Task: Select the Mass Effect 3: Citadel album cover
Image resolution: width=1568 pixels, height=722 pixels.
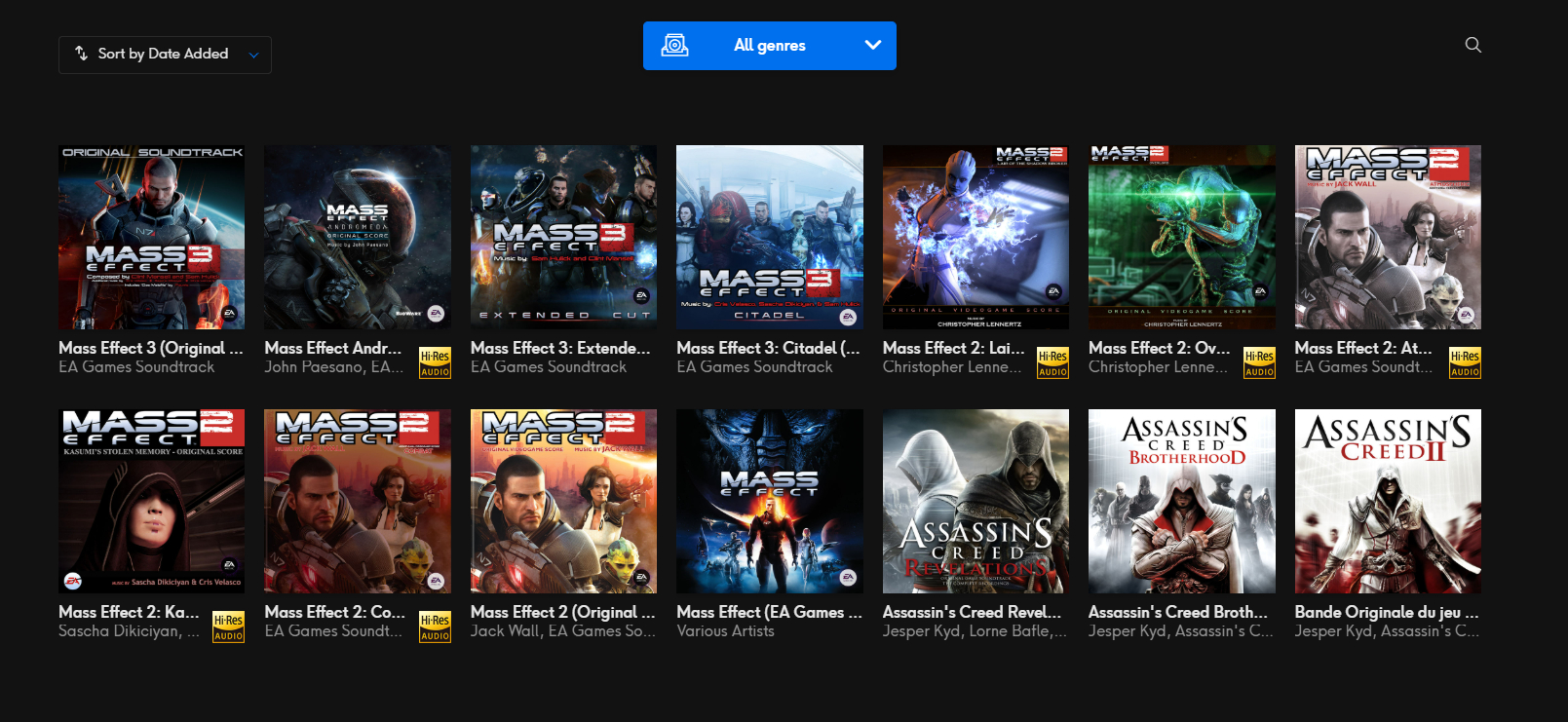Action: 769,237
